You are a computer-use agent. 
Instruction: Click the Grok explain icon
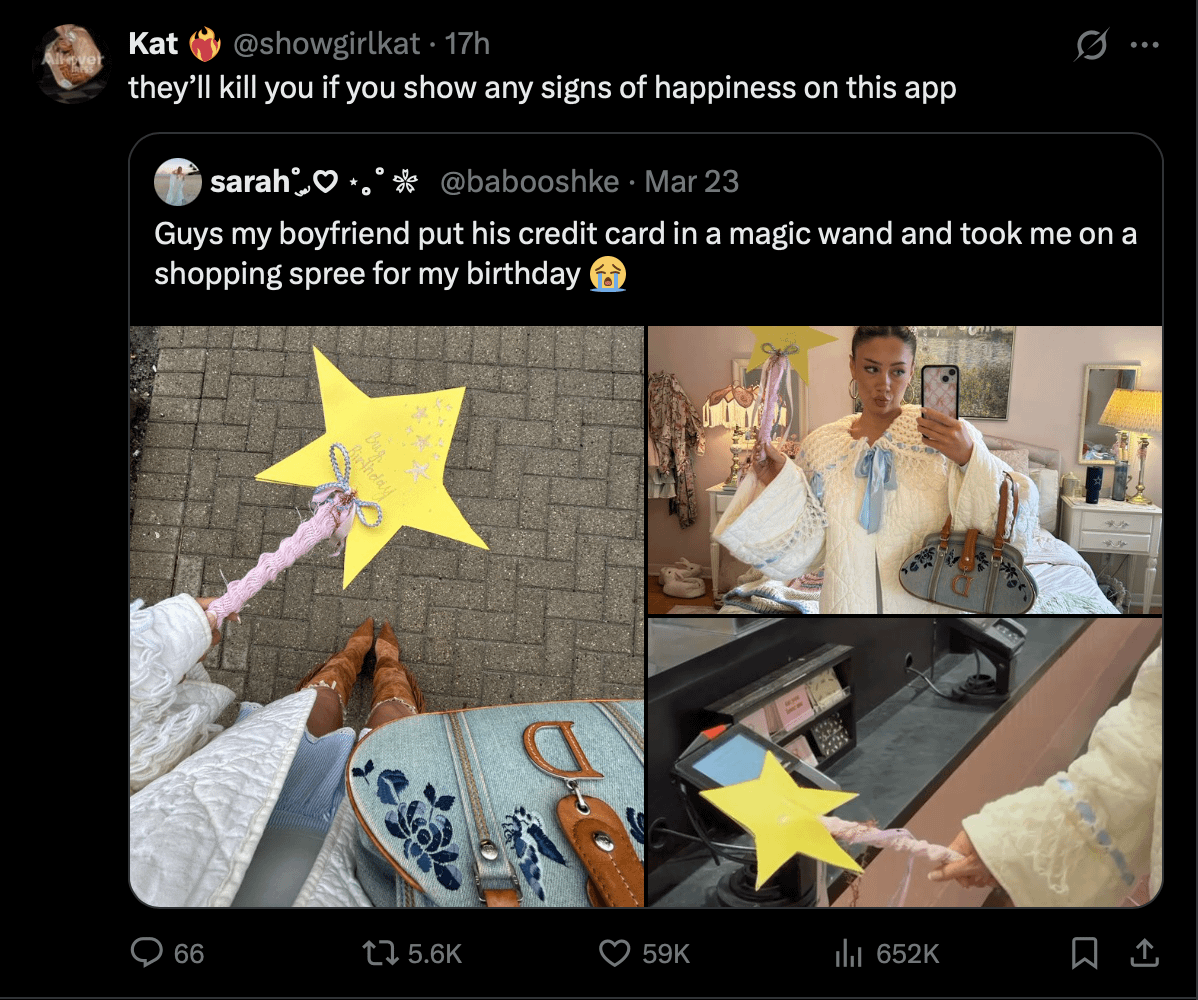coord(1091,45)
